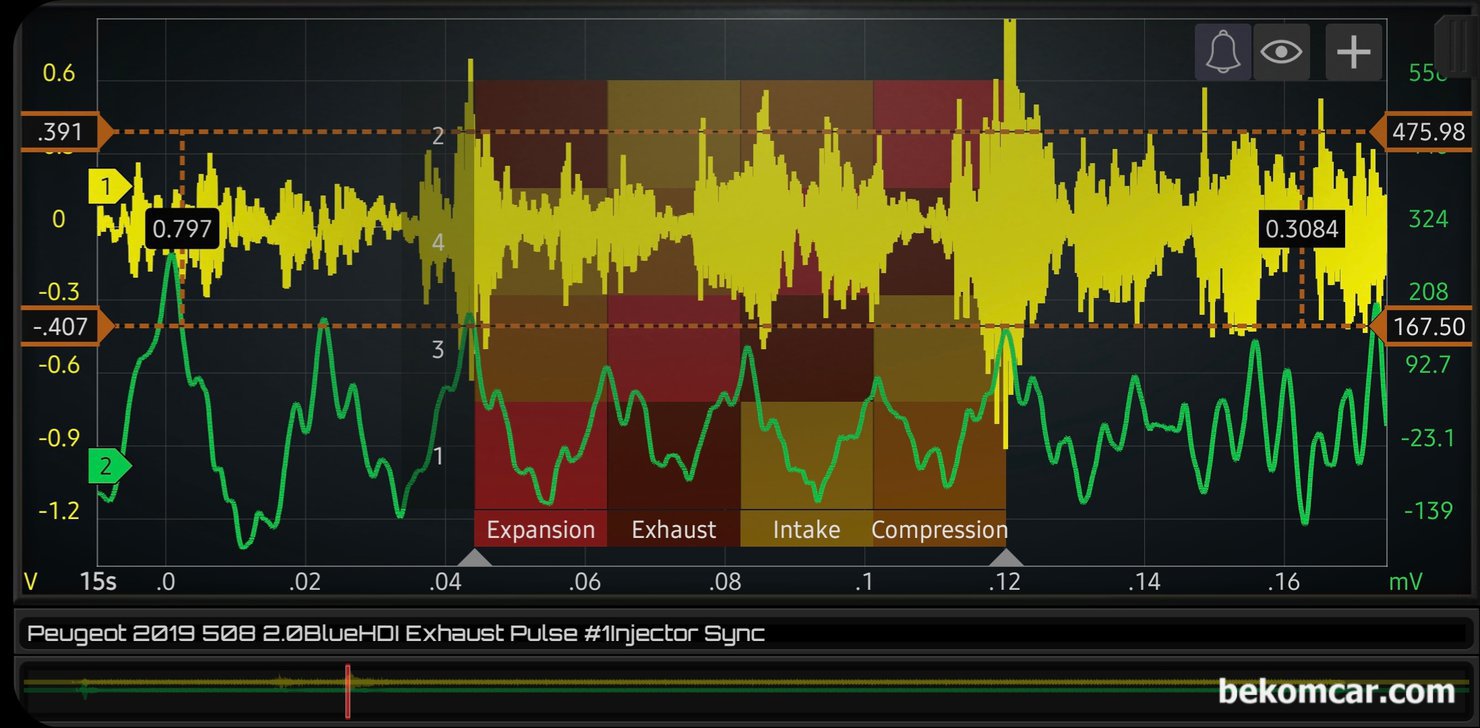Open the alarm bell notifications
The image size is (1480, 728).
[1223, 51]
